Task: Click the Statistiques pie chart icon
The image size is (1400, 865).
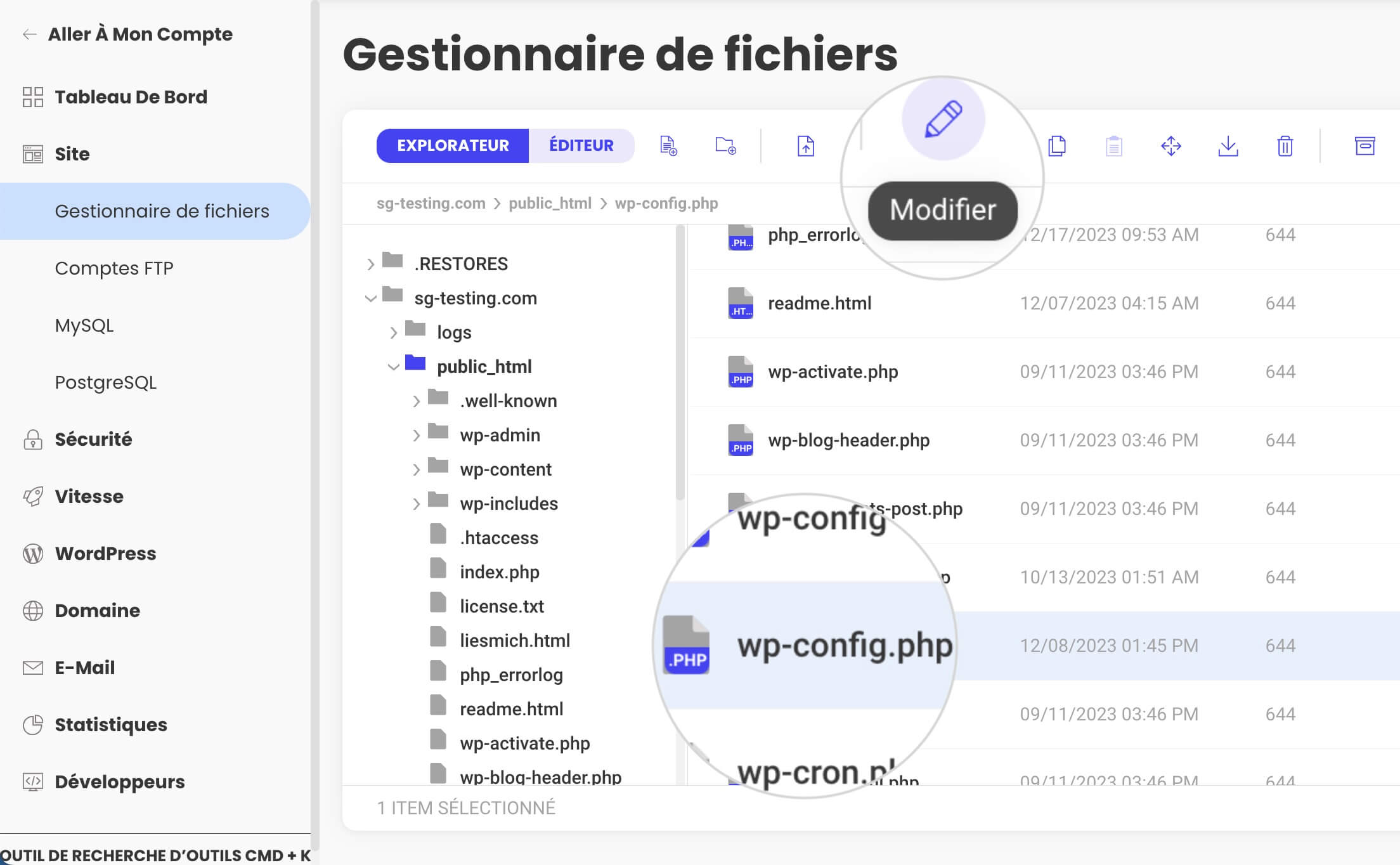Action: tap(32, 725)
